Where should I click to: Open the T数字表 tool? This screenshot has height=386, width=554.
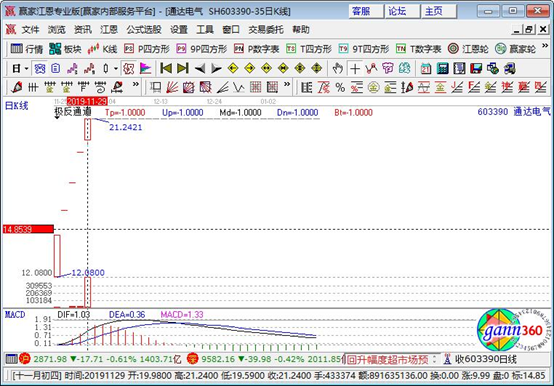[418, 49]
